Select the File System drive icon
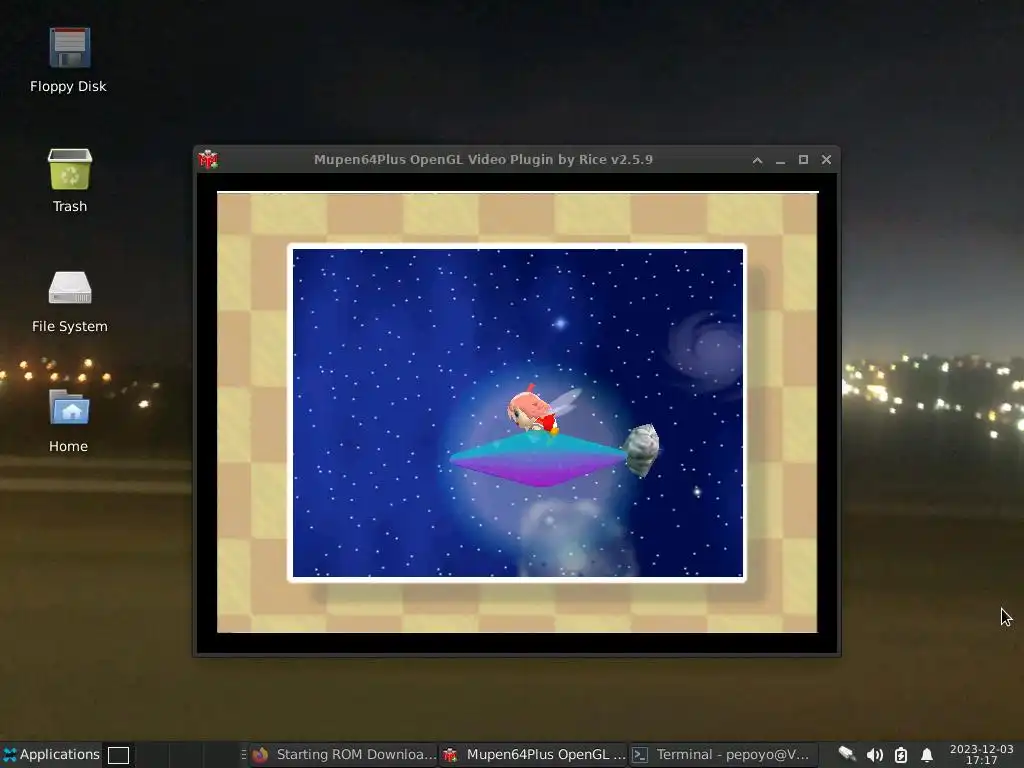The width and height of the screenshot is (1024, 768). (x=69, y=302)
